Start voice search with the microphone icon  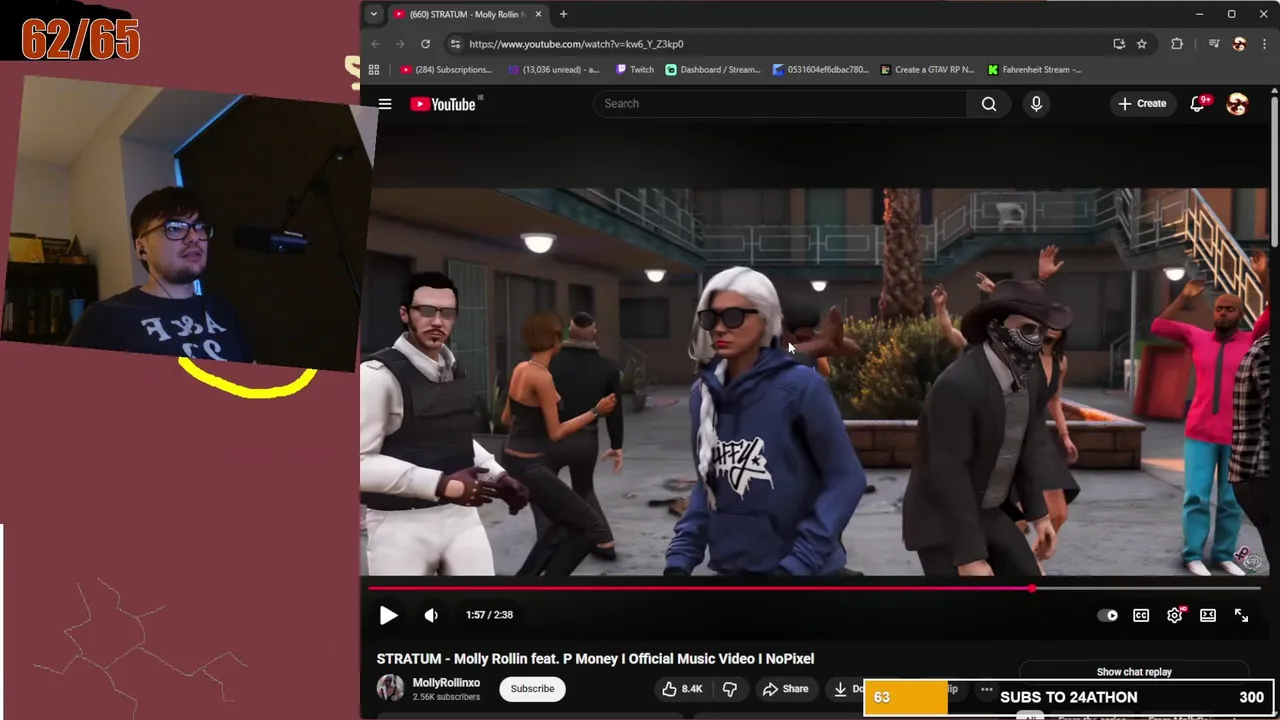coord(1036,103)
